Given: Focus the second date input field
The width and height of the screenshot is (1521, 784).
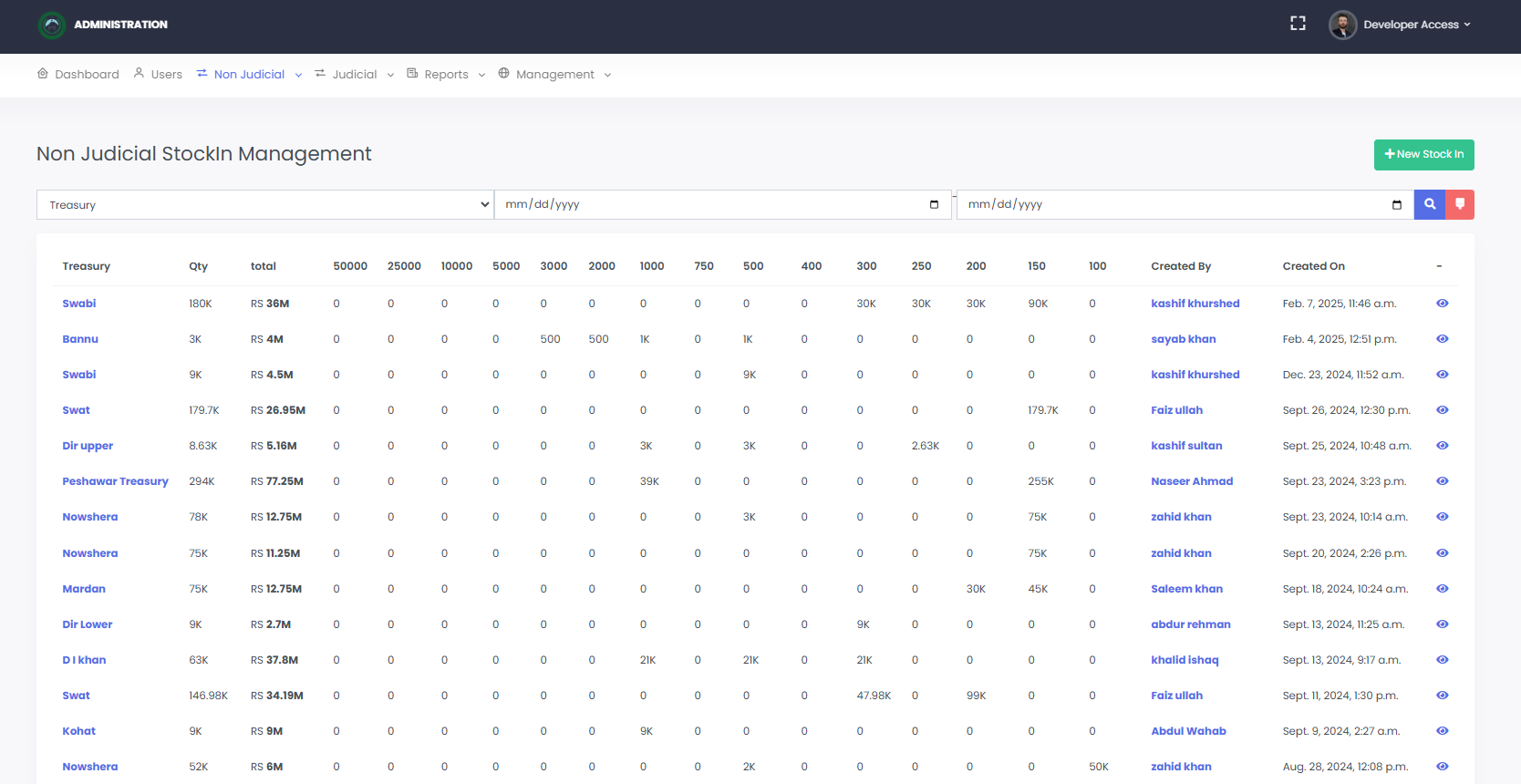Looking at the screenshot, I should pos(1185,204).
